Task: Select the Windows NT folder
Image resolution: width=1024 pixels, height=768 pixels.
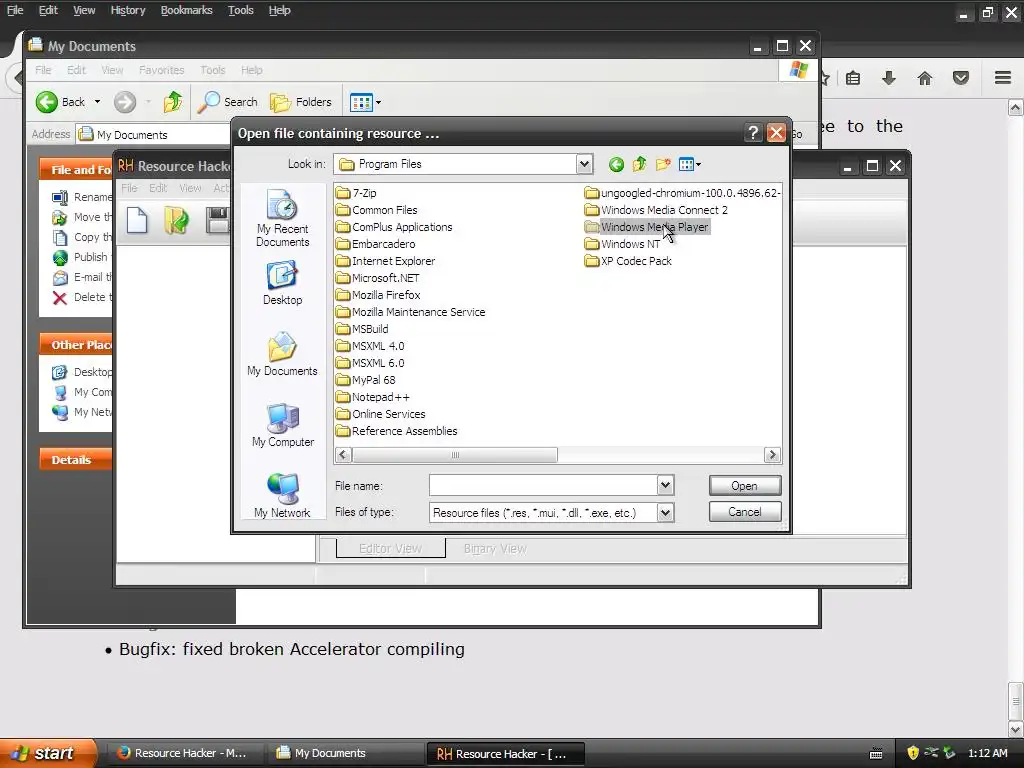Action: 623,244
